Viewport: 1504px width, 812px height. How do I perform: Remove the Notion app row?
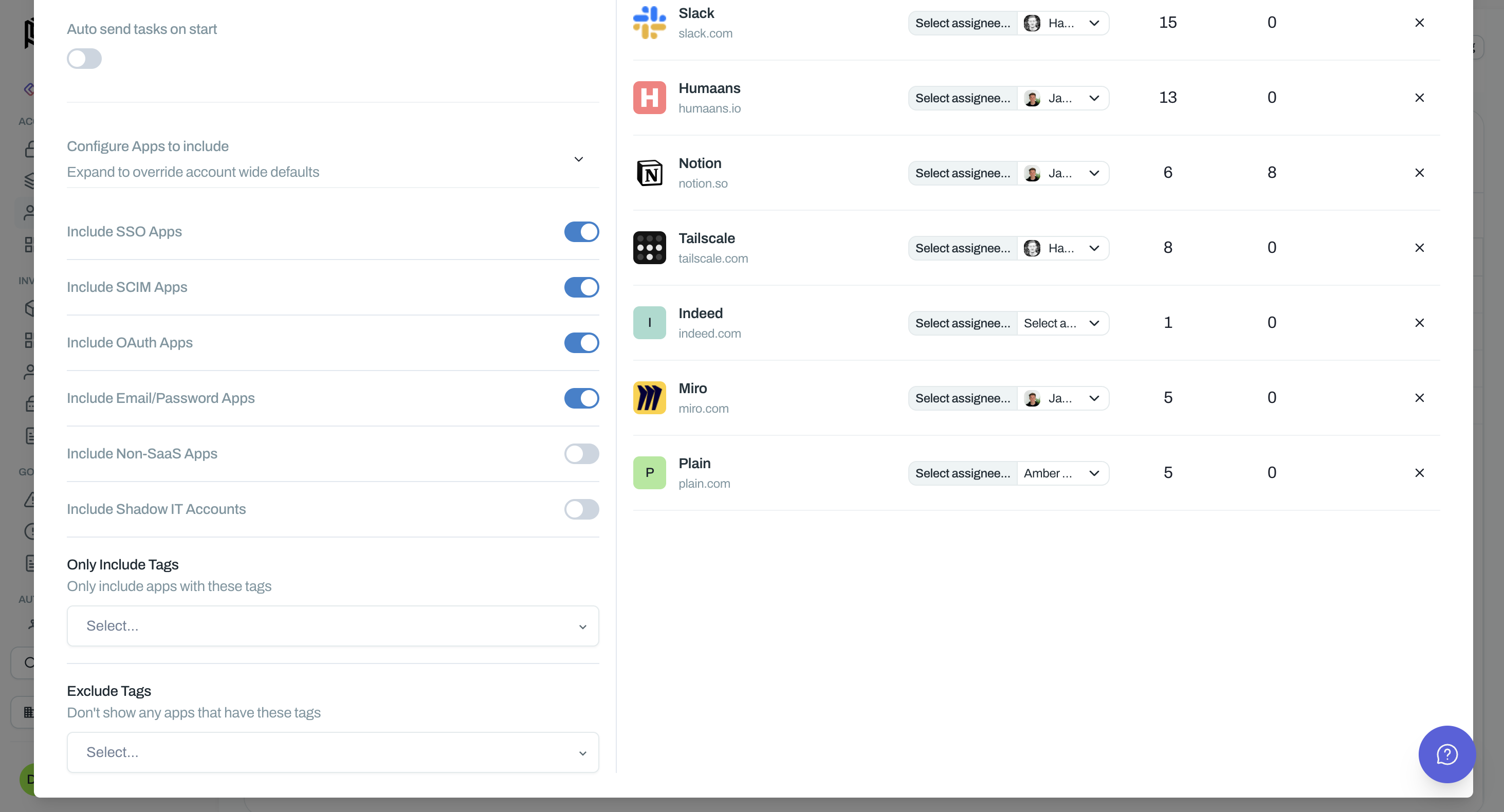(x=1419, y=173)
